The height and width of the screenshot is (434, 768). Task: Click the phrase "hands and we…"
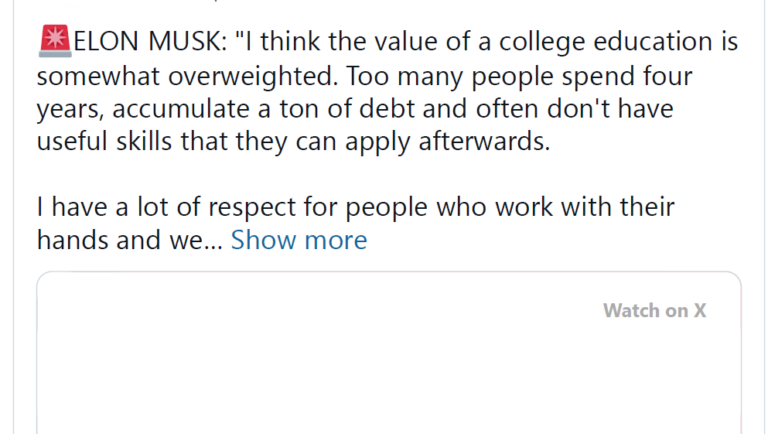pos(130,240)
